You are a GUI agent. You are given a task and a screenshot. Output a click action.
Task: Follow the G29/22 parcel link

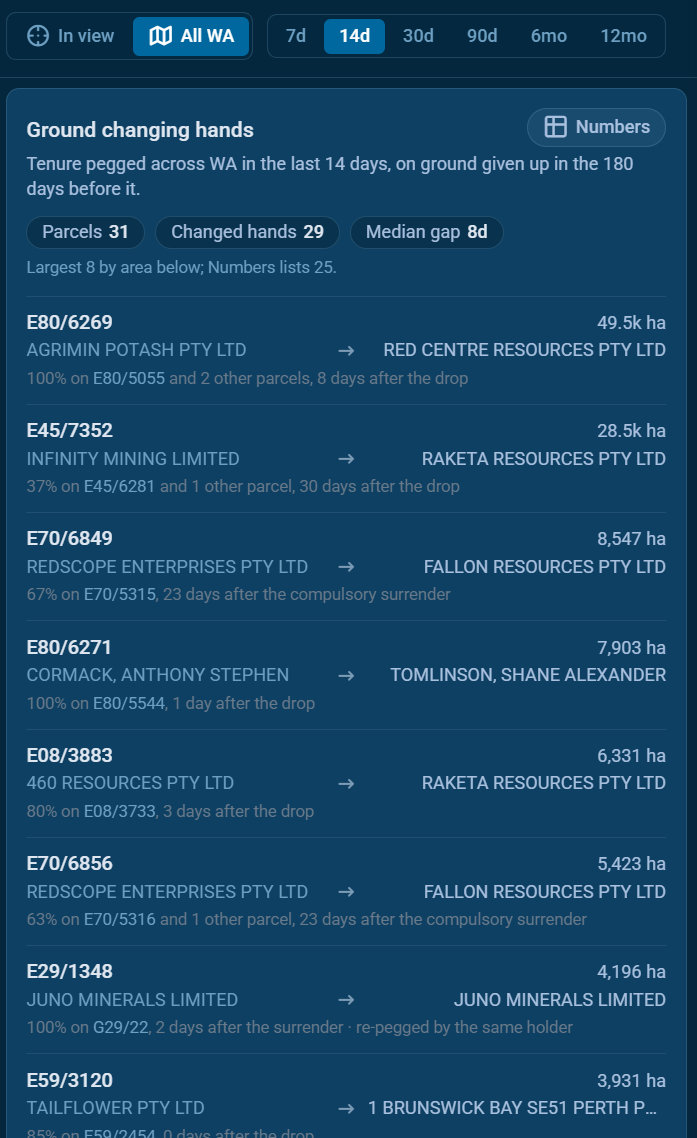[x=121, y=1028]
